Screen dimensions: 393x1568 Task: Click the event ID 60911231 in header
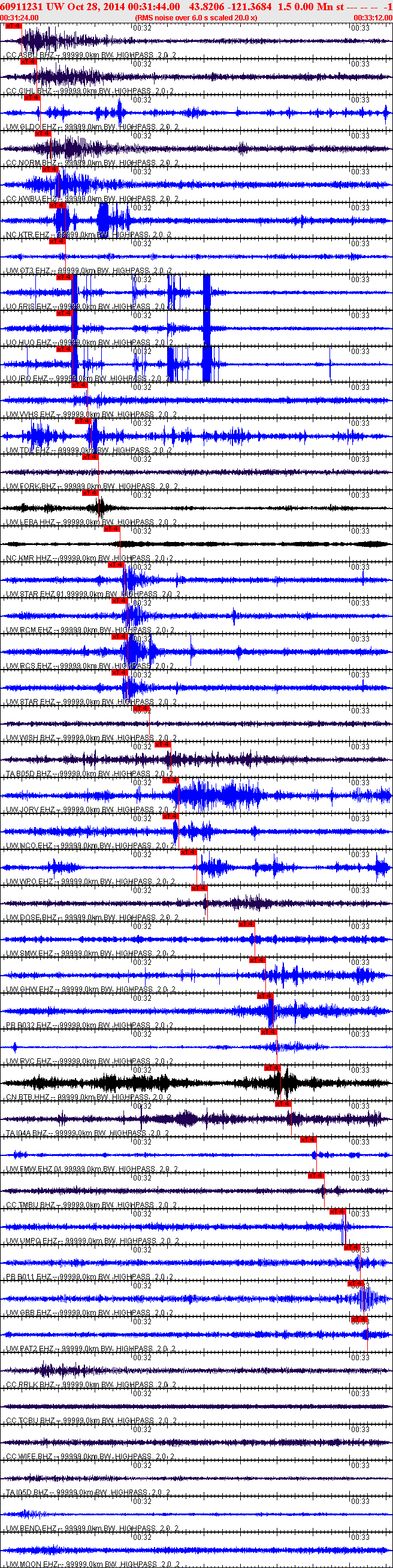(22, 7)
